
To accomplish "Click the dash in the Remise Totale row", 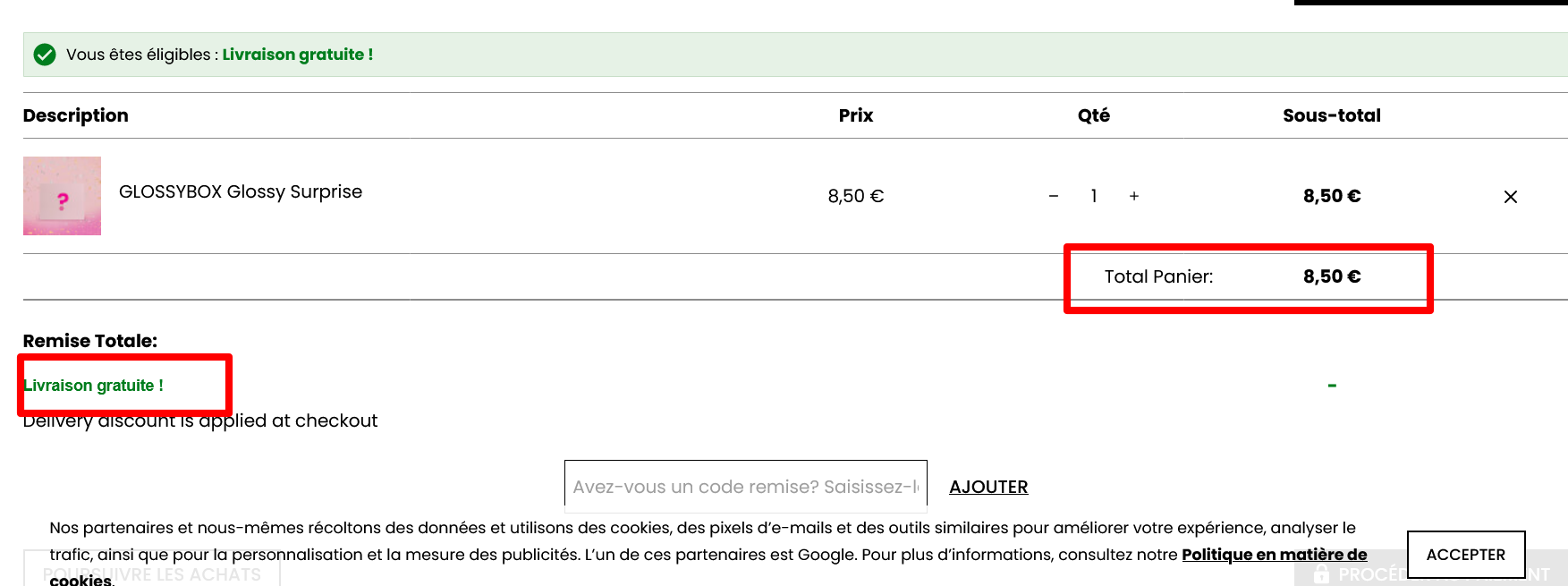I will [1332, 385].
